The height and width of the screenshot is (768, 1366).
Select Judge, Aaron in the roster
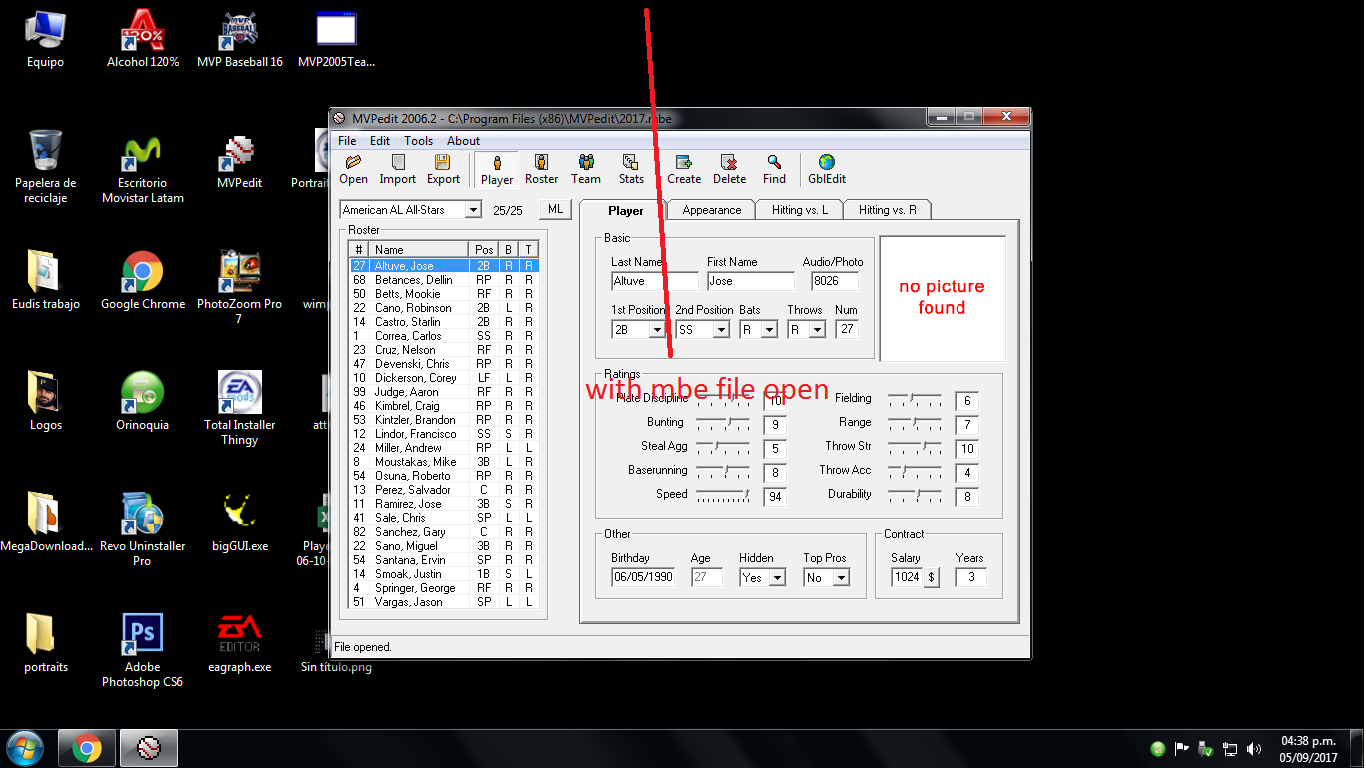click(x=444, y=392)
